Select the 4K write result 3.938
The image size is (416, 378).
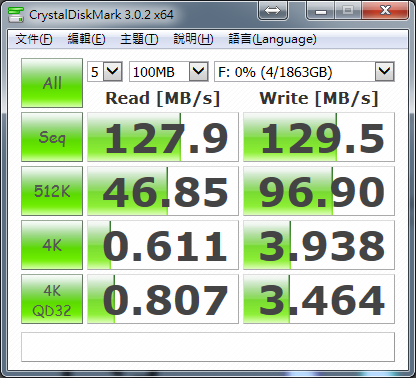319,245
